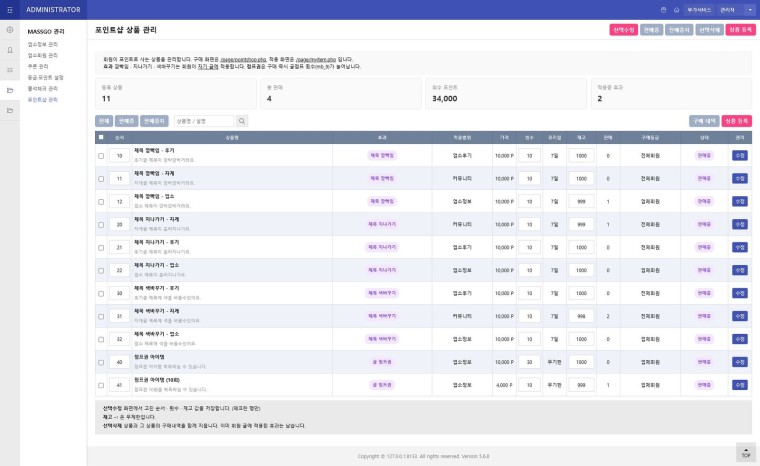Click the 회수 포인트 card showing 34,000
Screen dimensions: 760x466
506,94
